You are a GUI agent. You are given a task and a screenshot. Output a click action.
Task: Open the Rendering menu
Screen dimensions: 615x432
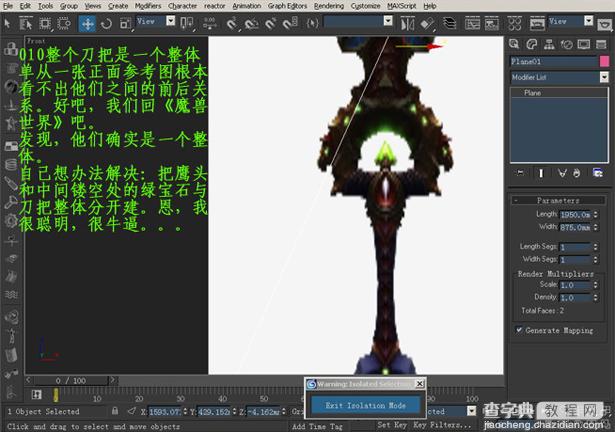(x=329, y=6)
